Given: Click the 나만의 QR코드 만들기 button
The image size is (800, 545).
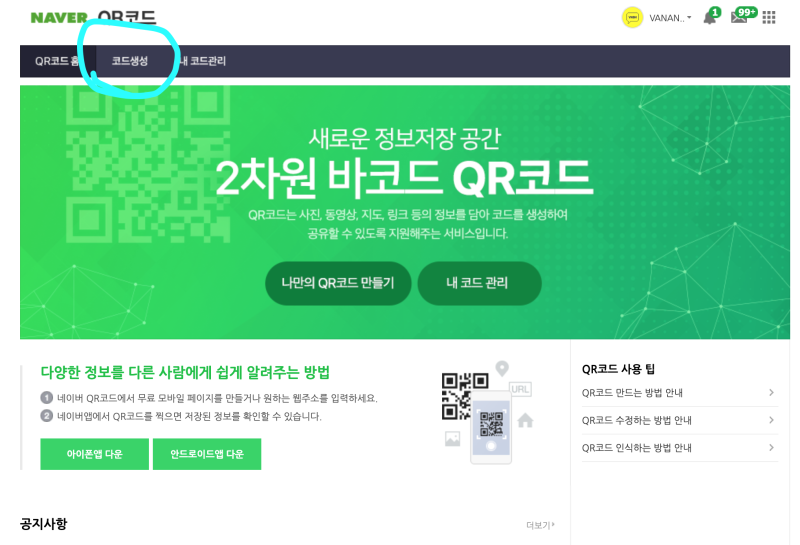Looking at the screenshot, I should coord(338,283).
